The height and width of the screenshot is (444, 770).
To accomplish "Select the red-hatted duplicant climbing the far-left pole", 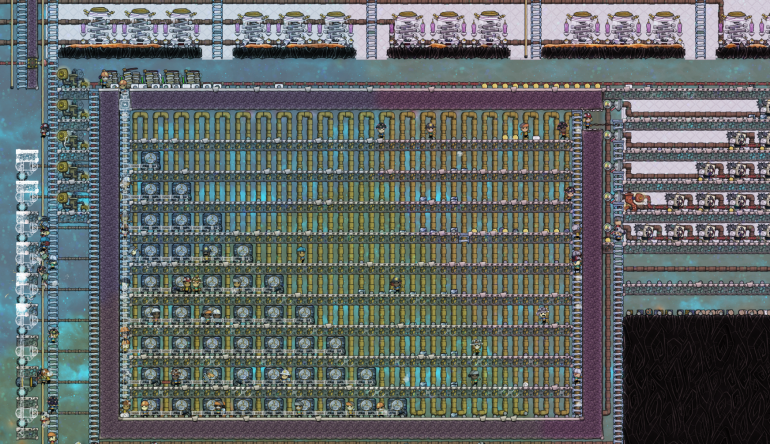I will [x=45, y=130].
